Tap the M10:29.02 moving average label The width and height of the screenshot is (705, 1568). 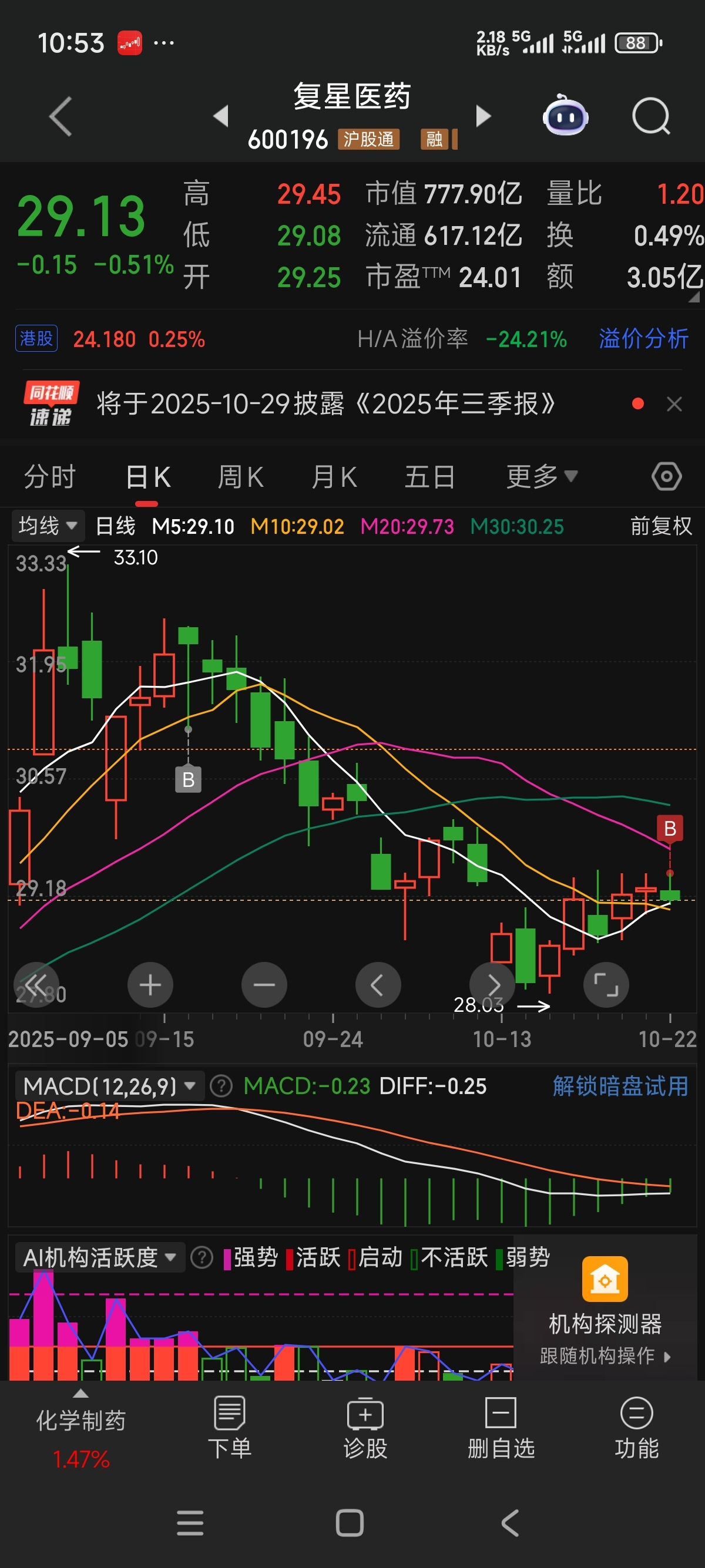point(297,526)
